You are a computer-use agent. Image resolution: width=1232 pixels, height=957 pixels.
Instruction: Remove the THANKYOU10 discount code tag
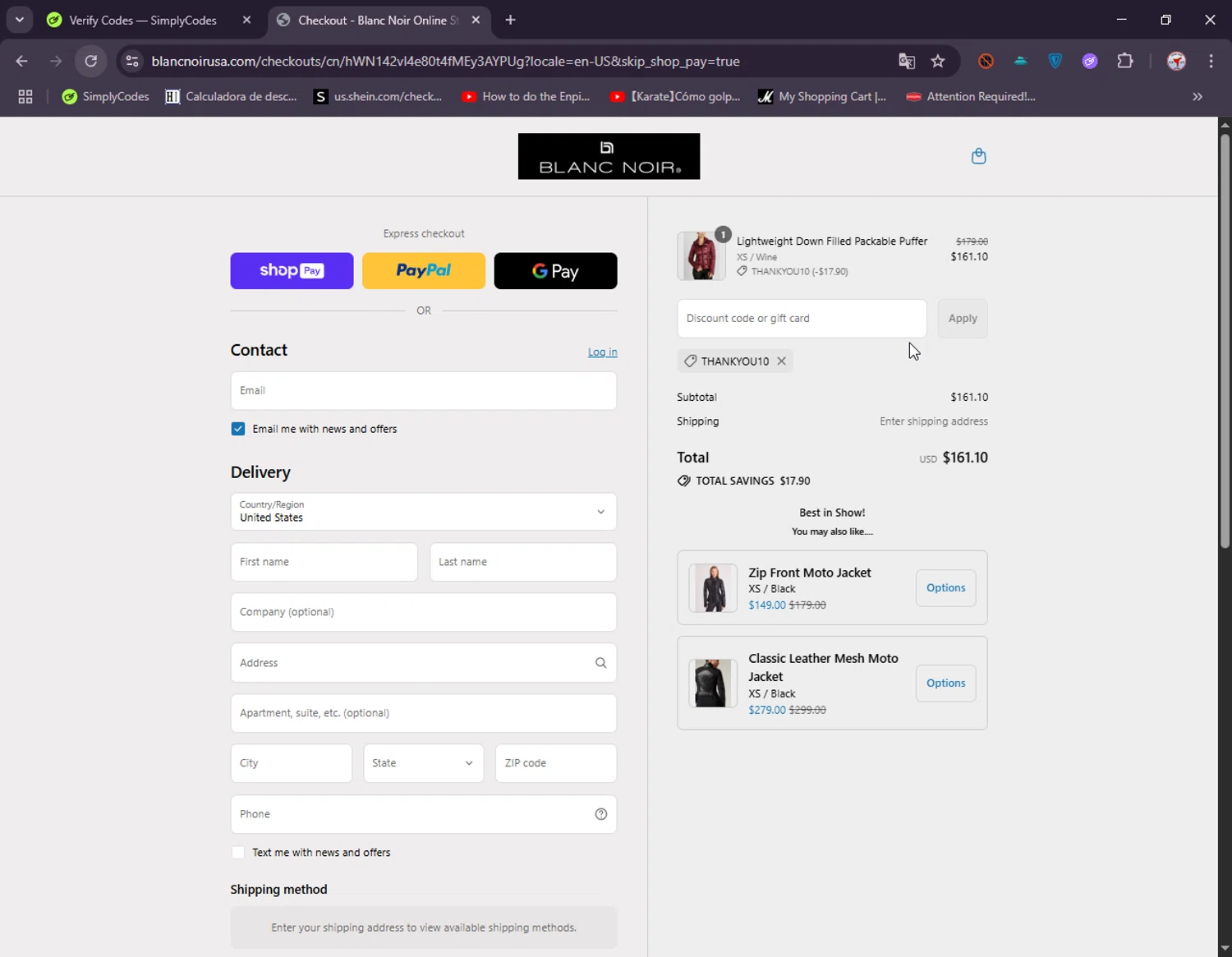(781, 361)
